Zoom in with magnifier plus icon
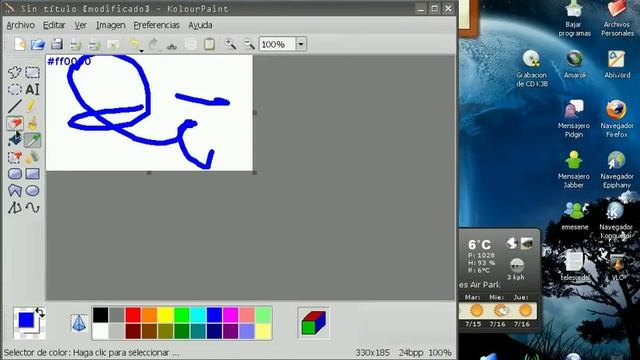The image size is (640, 360). point(230,44)
